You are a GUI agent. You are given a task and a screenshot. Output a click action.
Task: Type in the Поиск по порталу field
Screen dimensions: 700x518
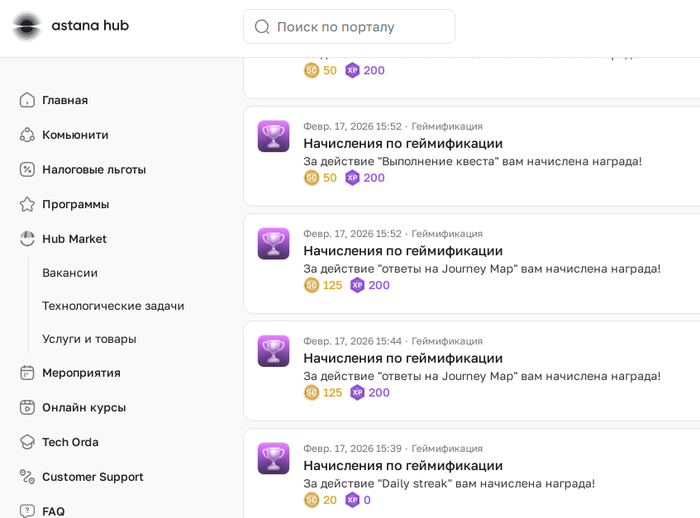360,27
